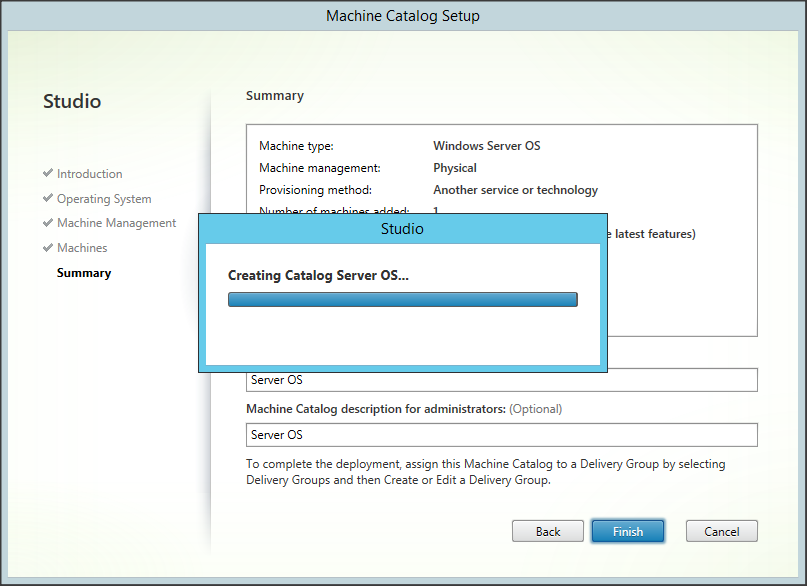
Task: Select the Machine Management step
Action: click(x=116, y=223)
